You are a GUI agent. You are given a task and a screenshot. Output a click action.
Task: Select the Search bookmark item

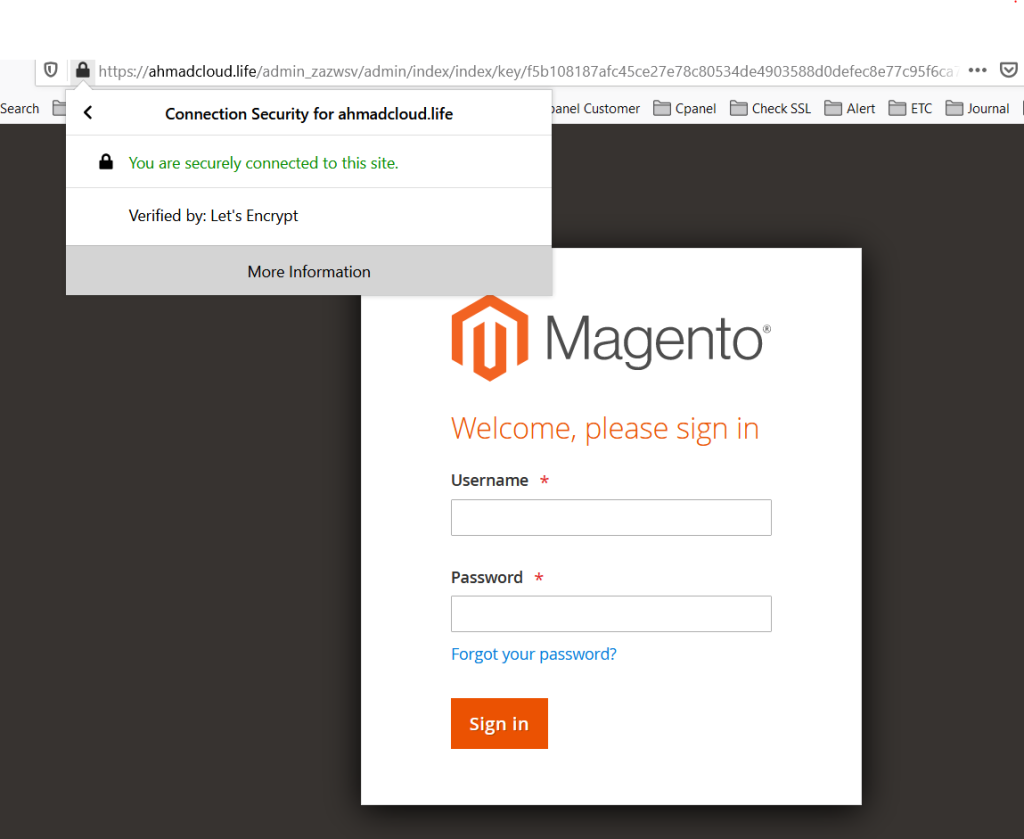[20, 108]
